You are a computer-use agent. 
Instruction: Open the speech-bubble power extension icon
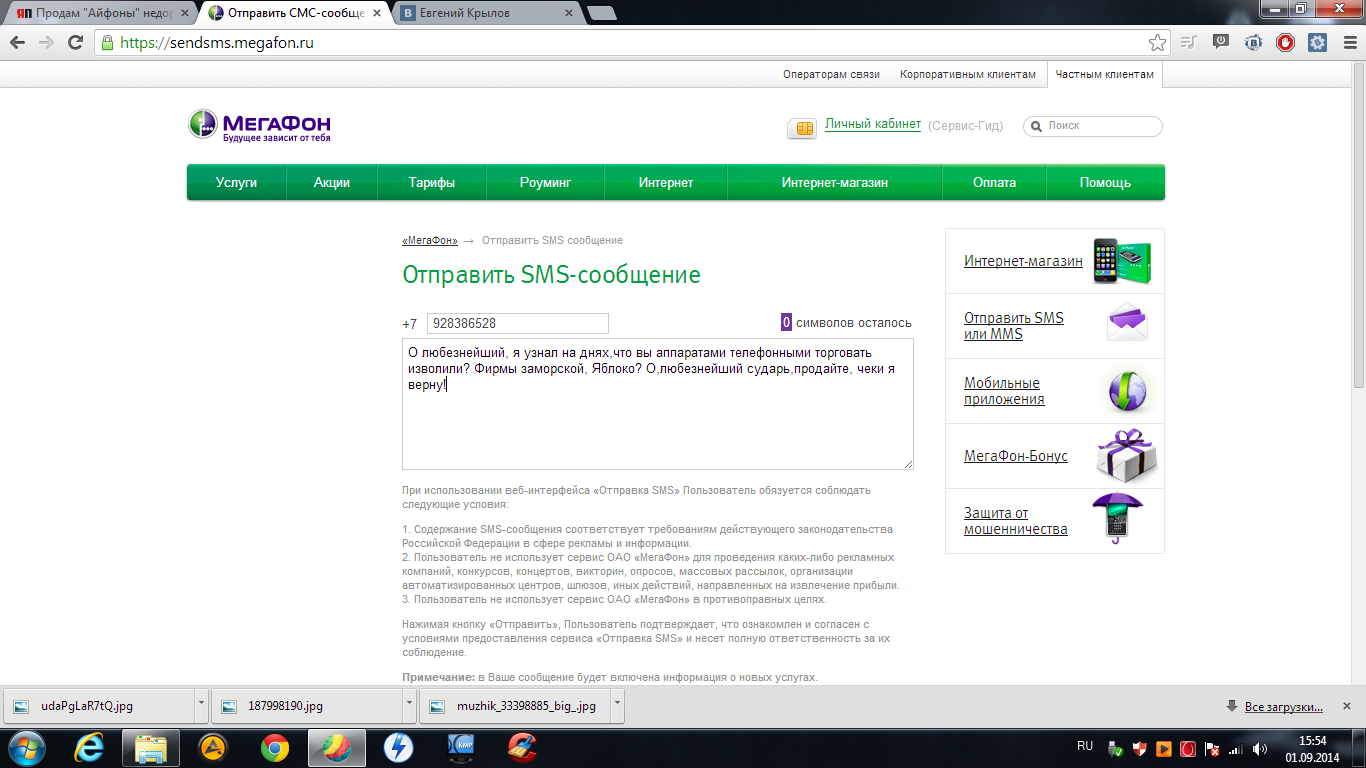pyautogui.click(x=1220, y=42)
